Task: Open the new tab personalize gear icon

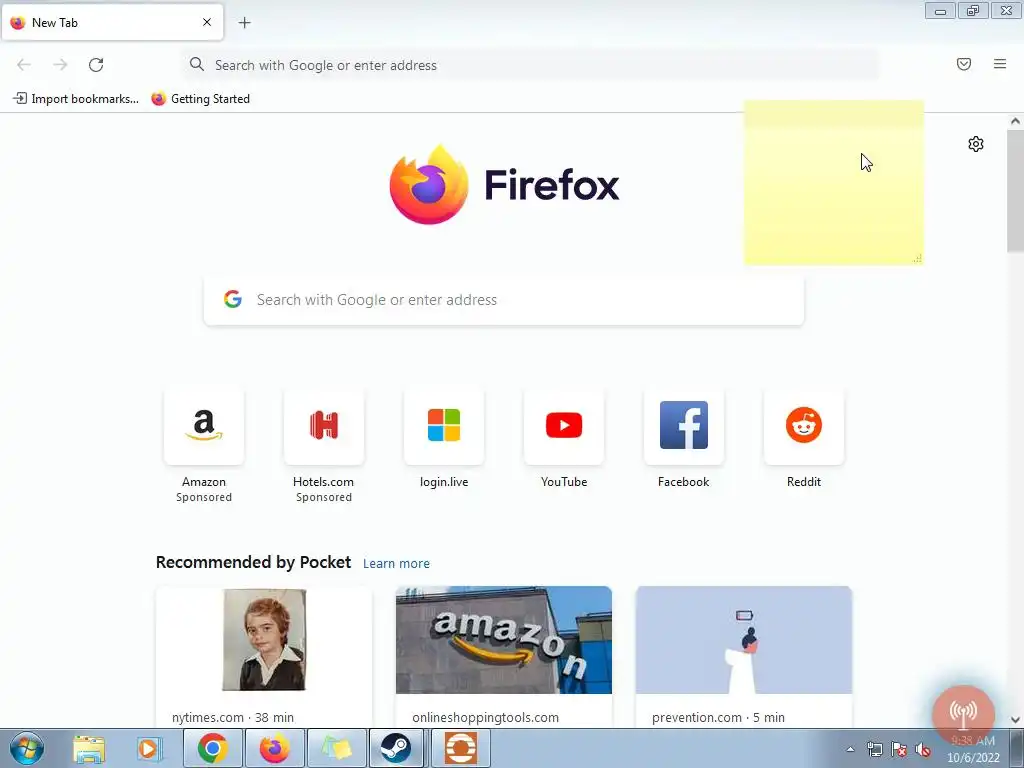Action: (x=976, y=144)
